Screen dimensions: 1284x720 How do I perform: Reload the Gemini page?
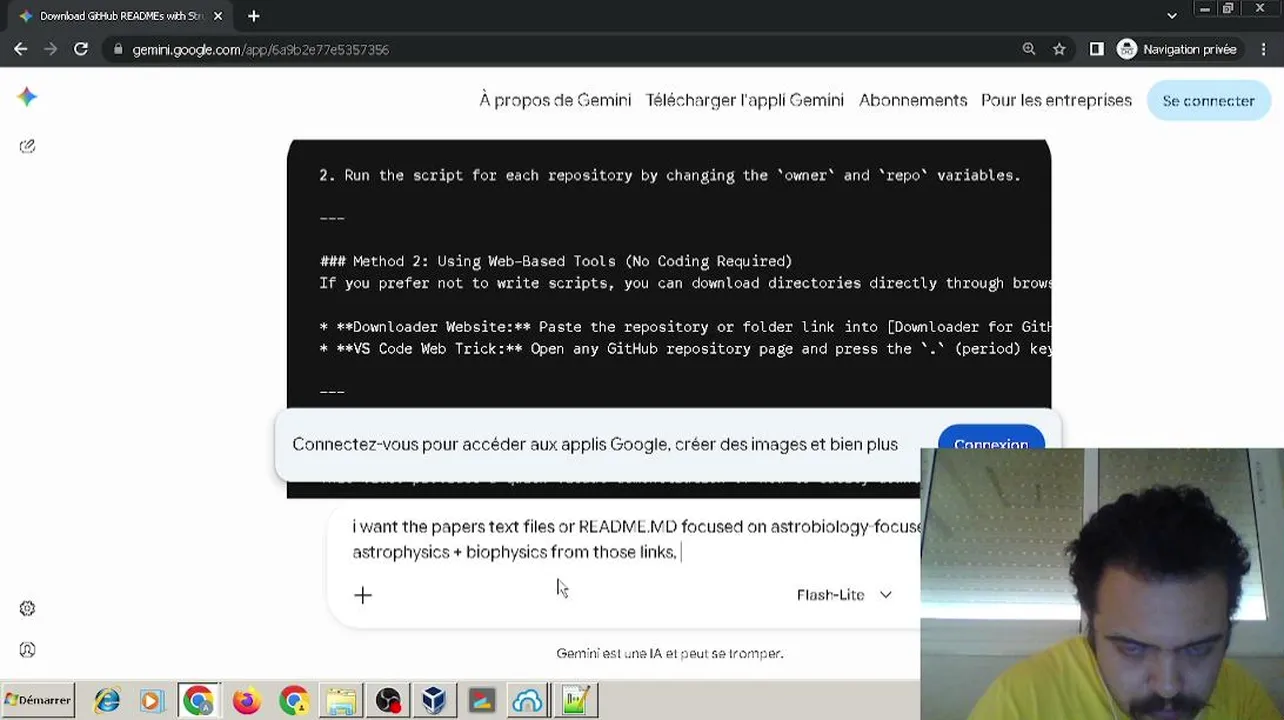81,49
